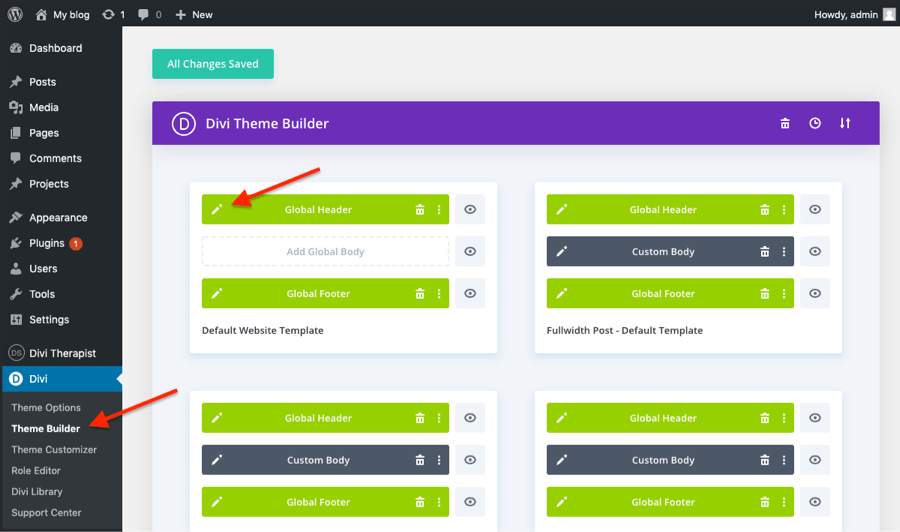Click Add Global Body placeholder
This screenshot has height=532, width=900.
(x=325, y=251)
